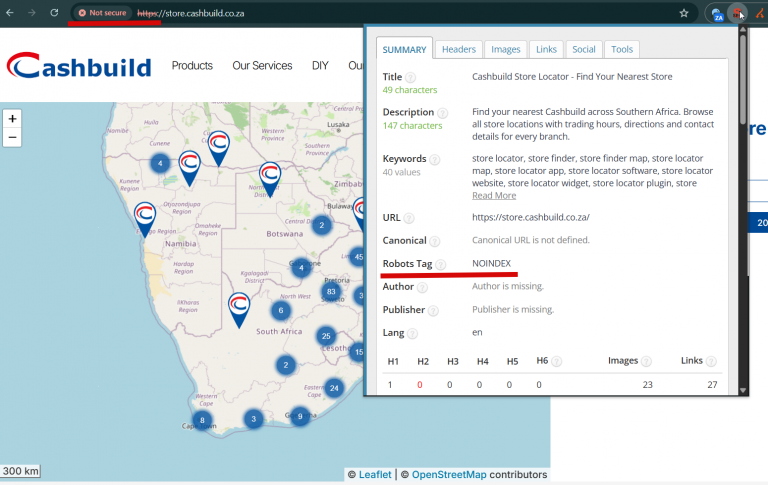This screenshot has width=768, height=485.
Task: Click the popup scrollbar down arrow
Action: (x=743, y=390)
